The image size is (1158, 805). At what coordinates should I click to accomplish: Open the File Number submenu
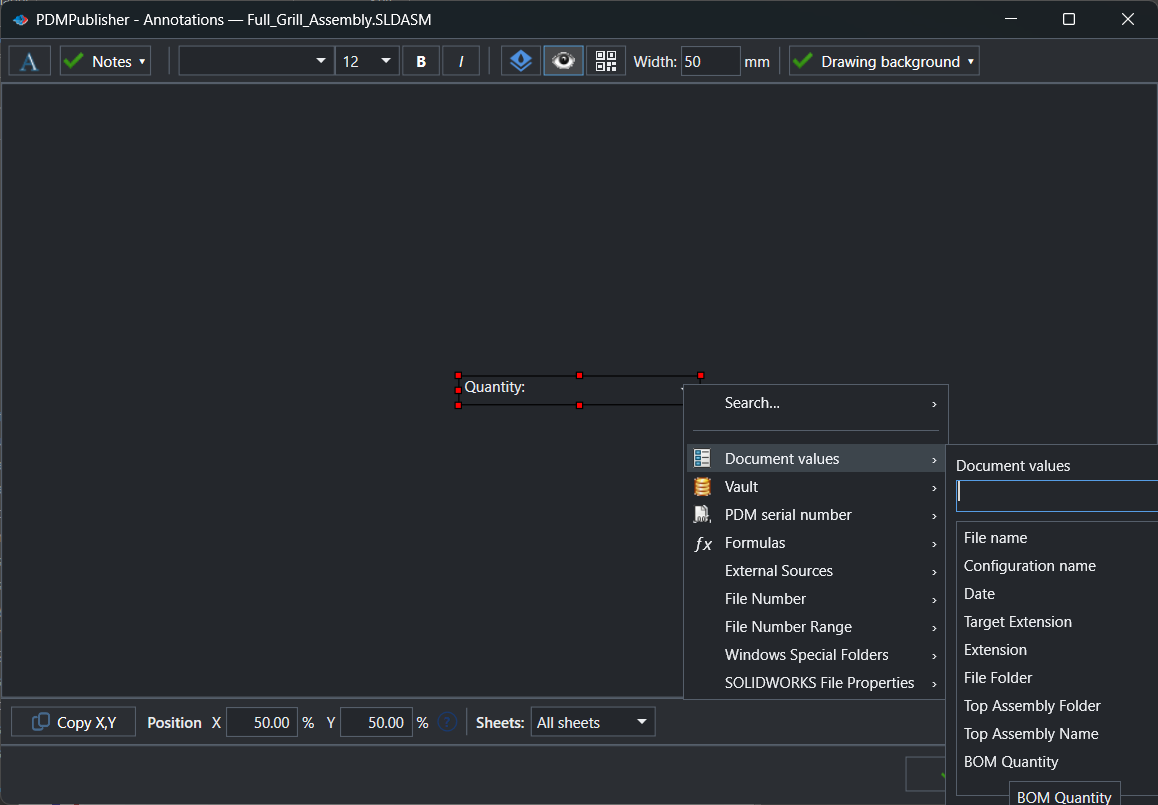tap(815, 599)
